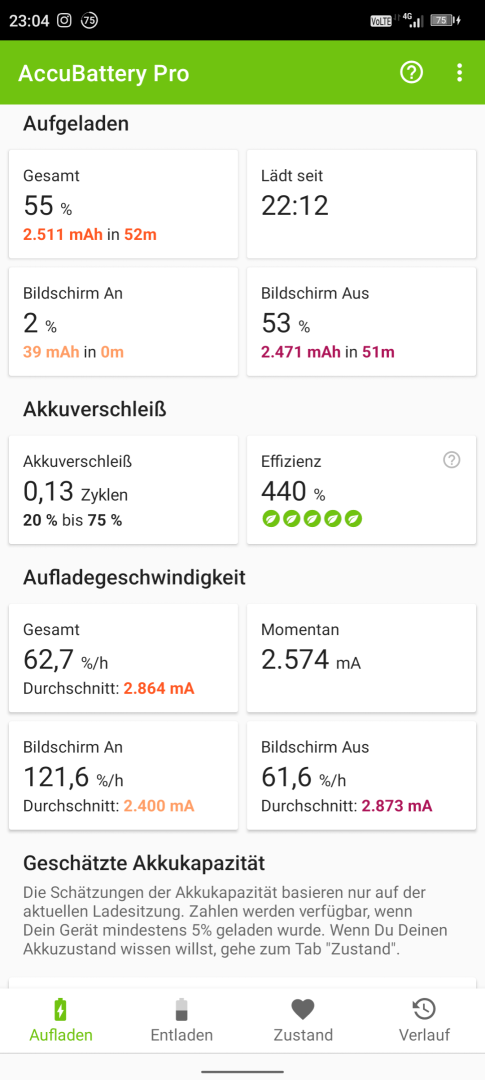This screenshot has width=485, height=1080.
Task: Tap the Bildschirm An 121,6 %/h card
Action: (x=123, y=776)
